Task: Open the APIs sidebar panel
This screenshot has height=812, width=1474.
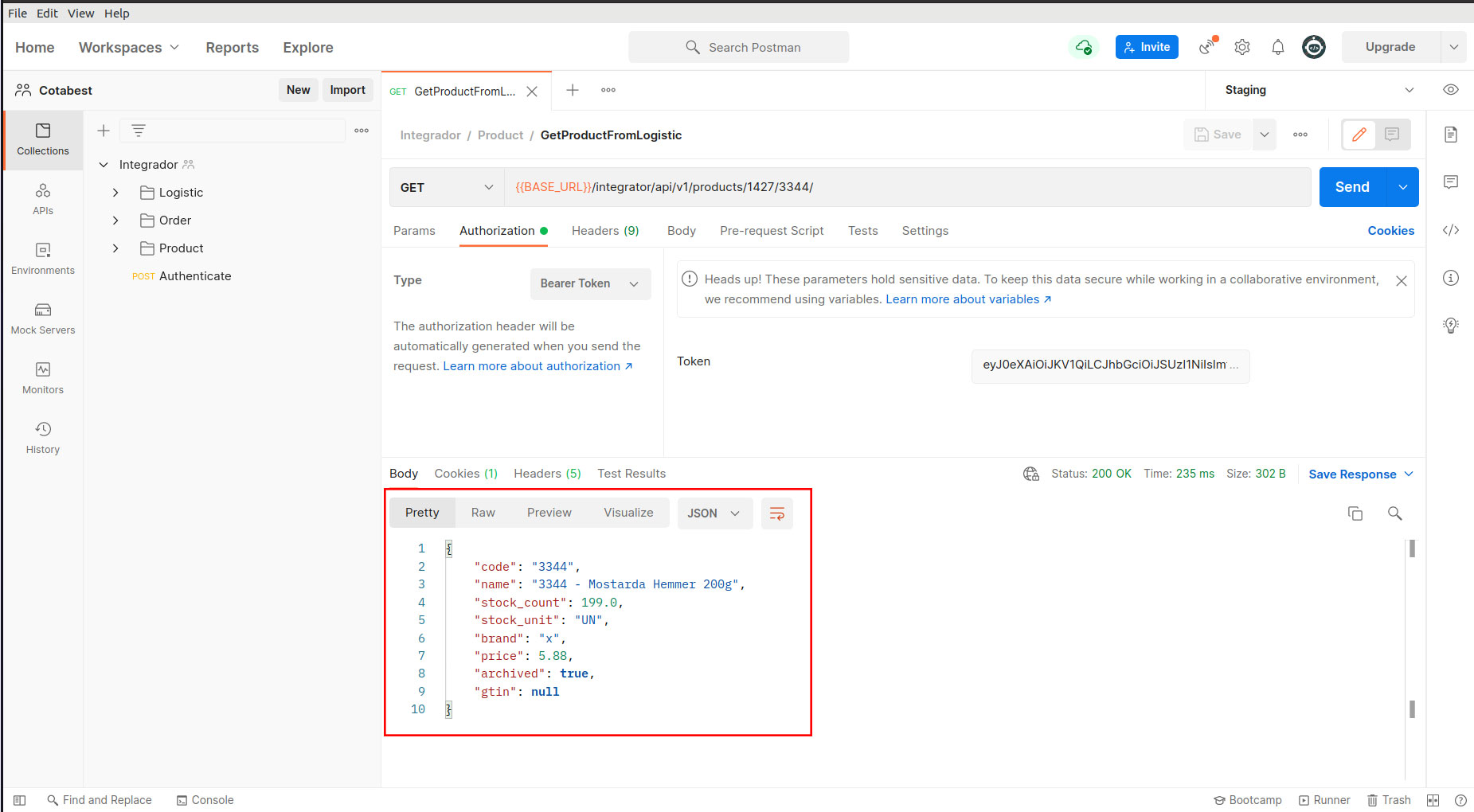Action: pyautogui.click(x=43, y=199)
